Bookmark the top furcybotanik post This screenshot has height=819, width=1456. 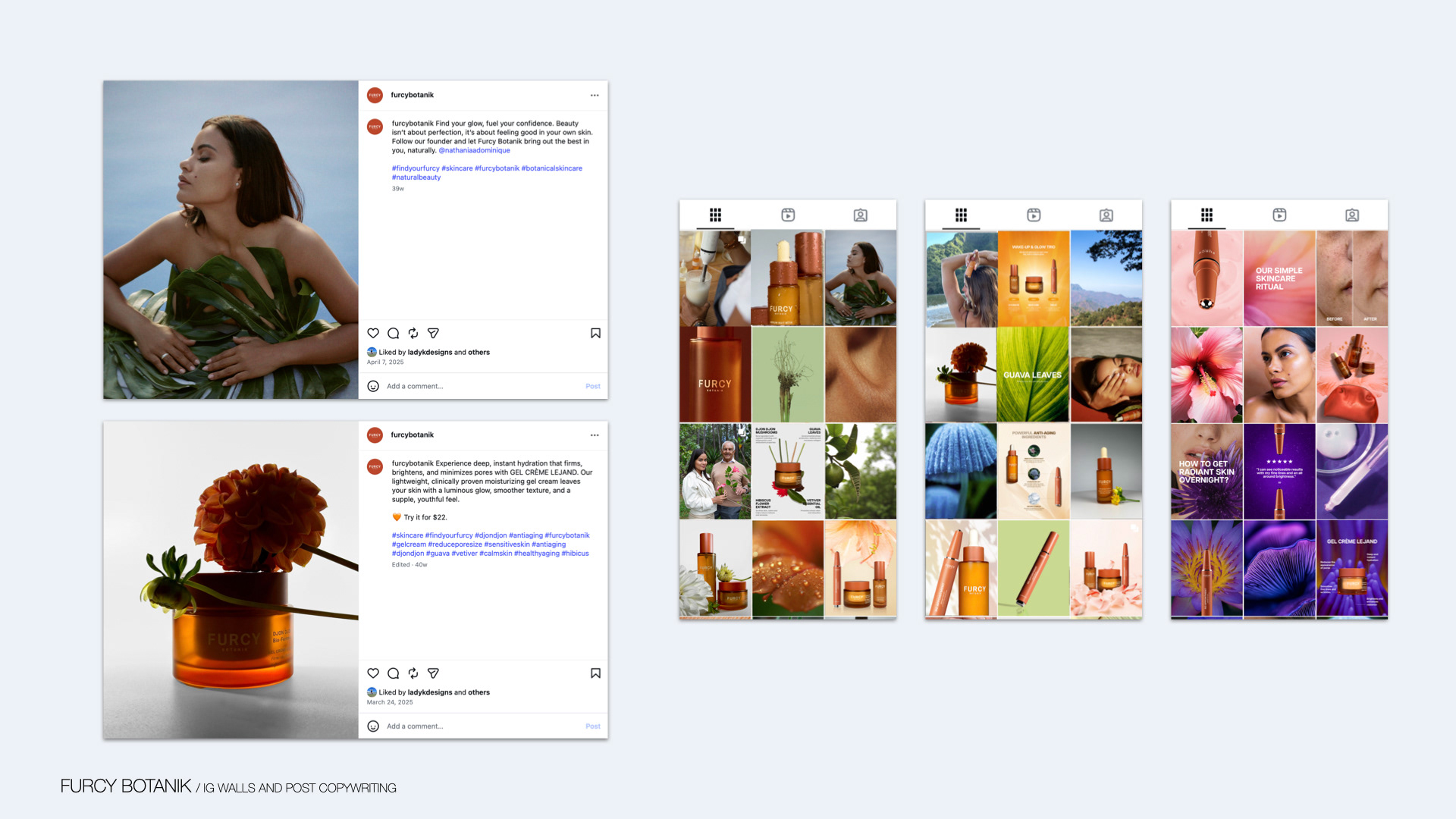(595, 333)
